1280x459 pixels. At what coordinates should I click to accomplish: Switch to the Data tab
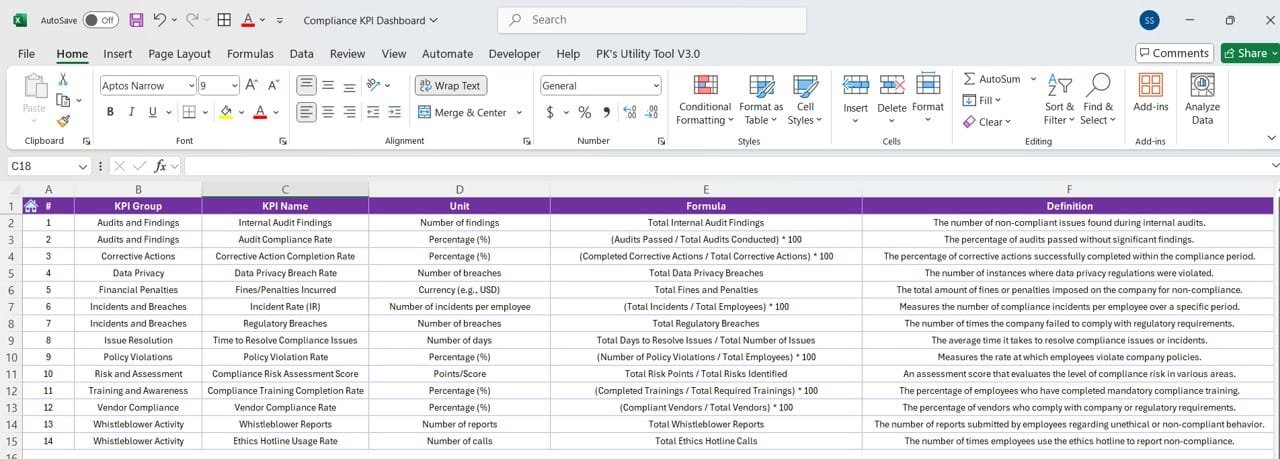[301, 54]
